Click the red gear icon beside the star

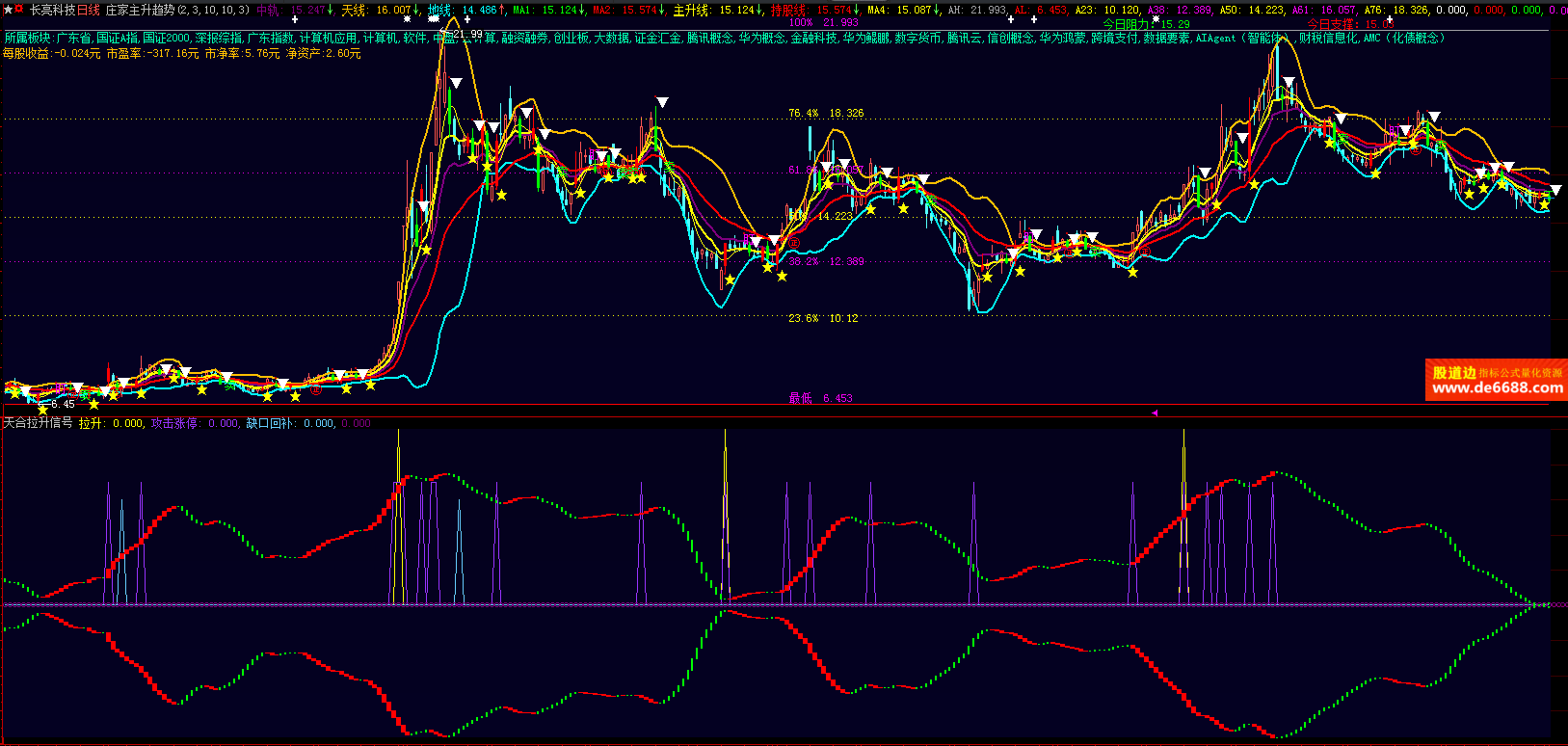point(18,10)
